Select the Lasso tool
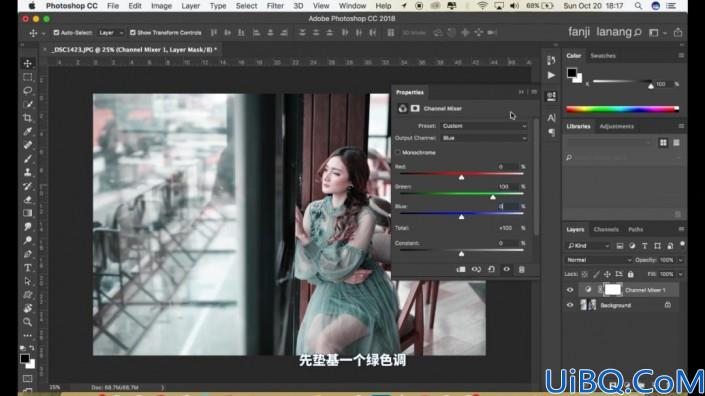Viewport: 705px width, 396px height. click(27, 90)
